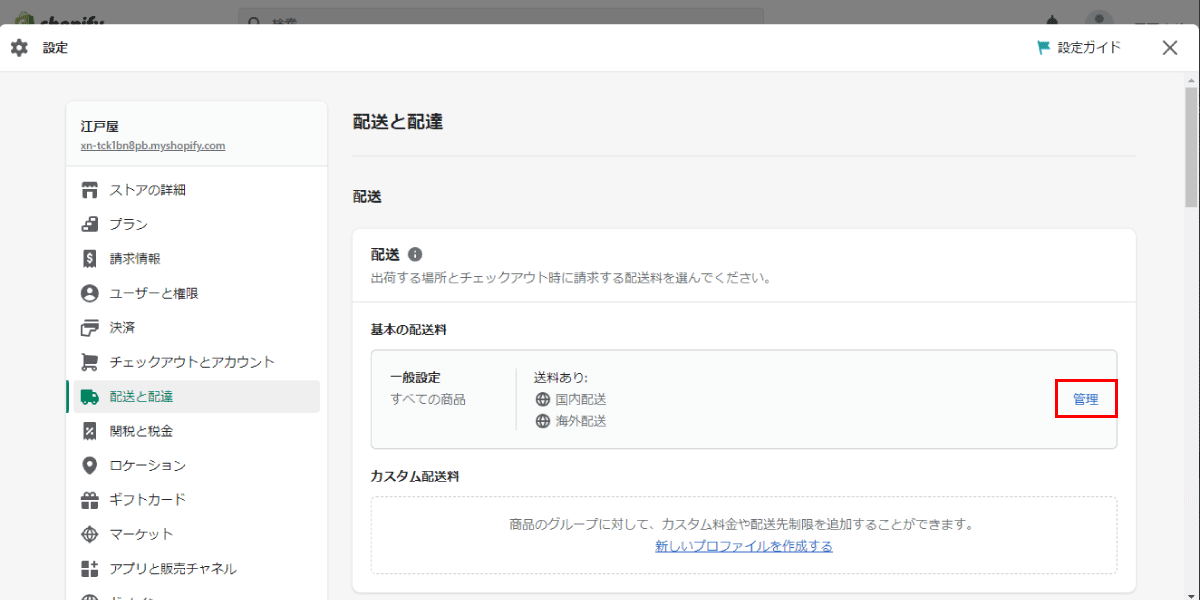Select チェックアウトとアカウント in sidebar
This screenshot has height=600, width=1200.
pyautogui.click(x=197, y=362)
